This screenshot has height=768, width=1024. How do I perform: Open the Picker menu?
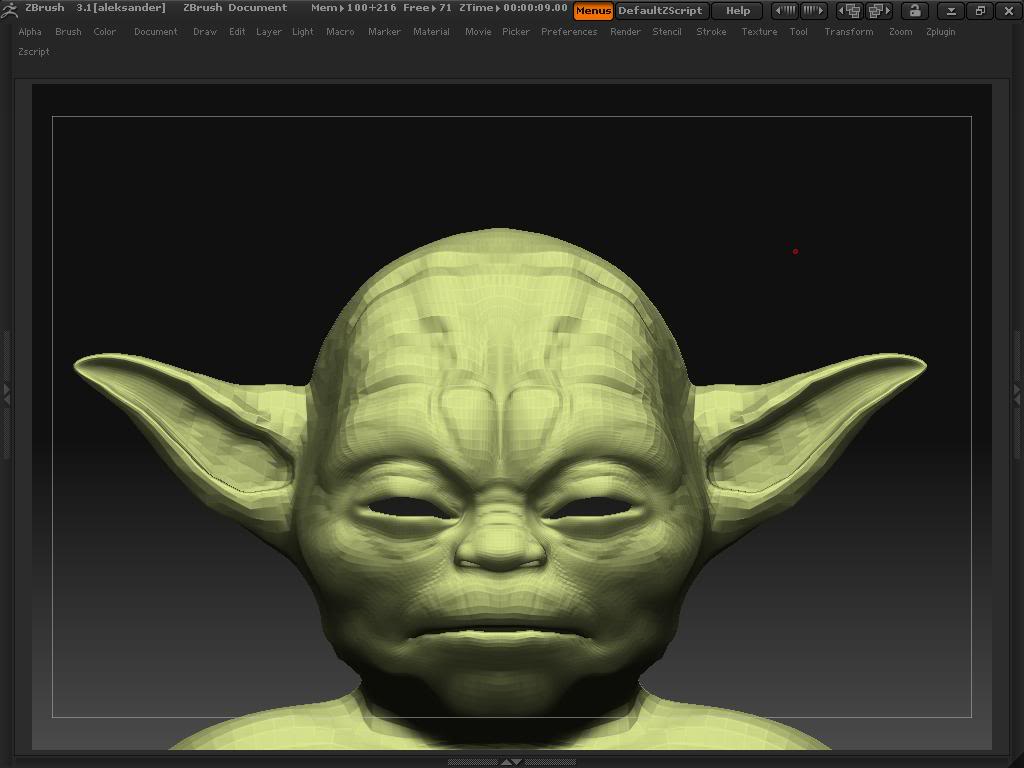click(x=516, y=31)
